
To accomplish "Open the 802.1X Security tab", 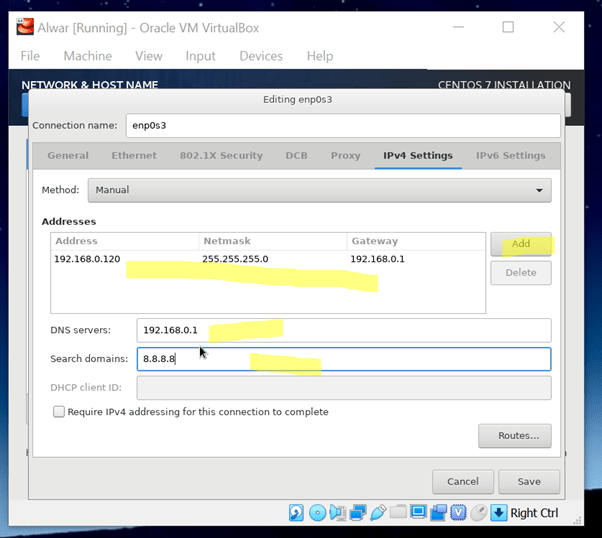I will click(x=221, y=156).
